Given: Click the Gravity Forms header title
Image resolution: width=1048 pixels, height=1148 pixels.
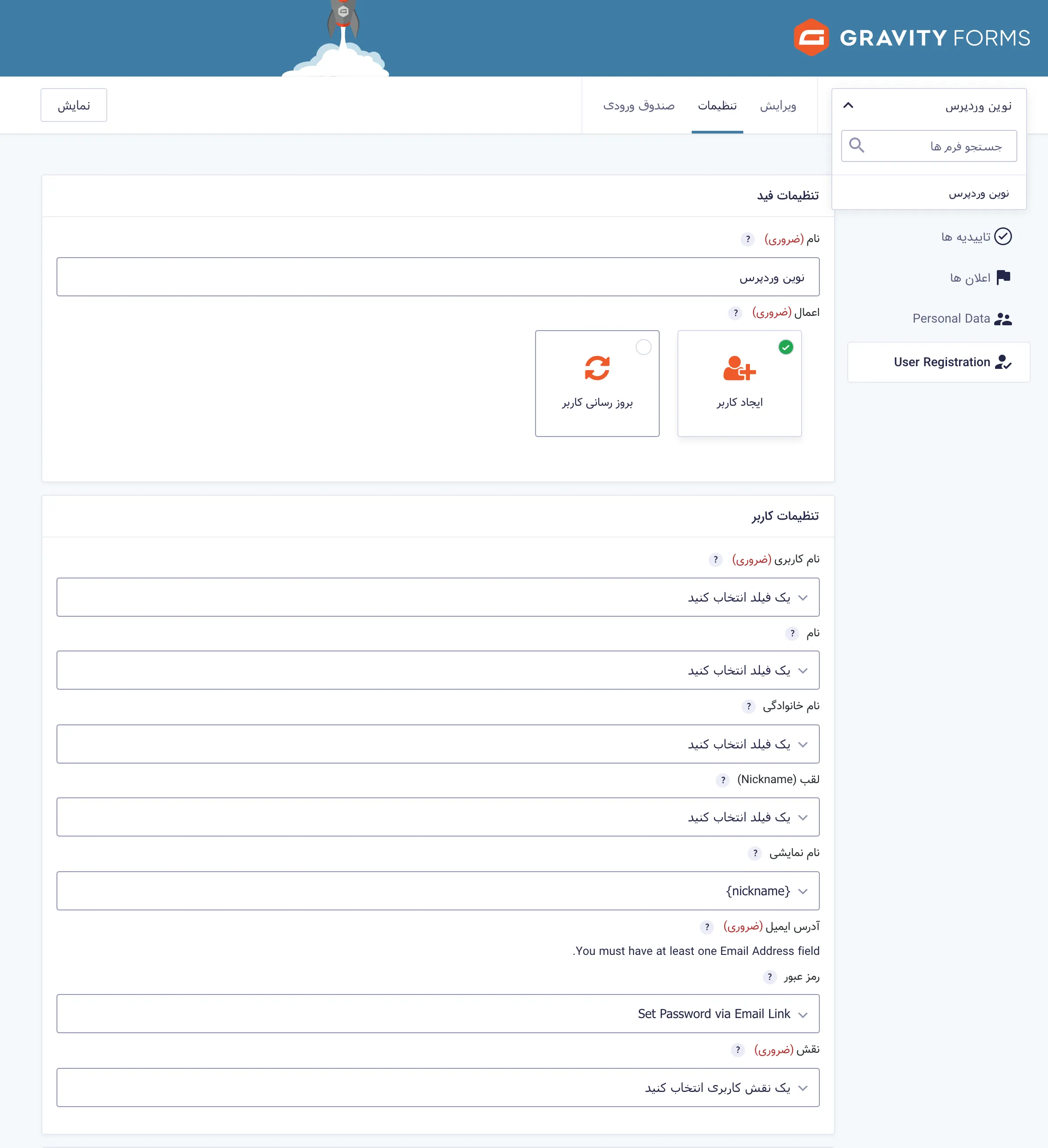Looking at the screenshot, I should [x=935, y=38].
